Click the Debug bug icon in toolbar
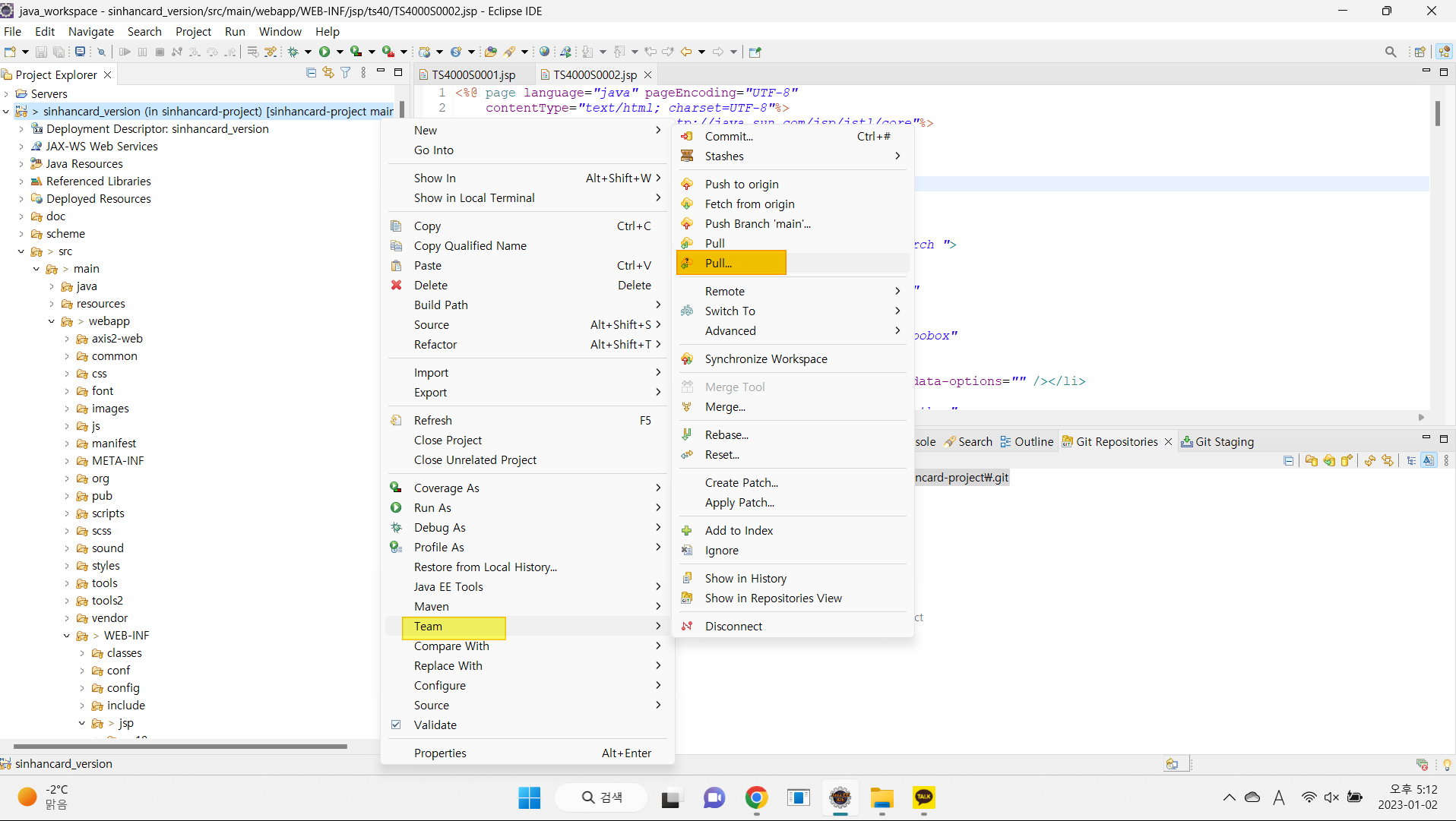Image resolution: width=1456 pixels, height=821 pixels. 293,52
